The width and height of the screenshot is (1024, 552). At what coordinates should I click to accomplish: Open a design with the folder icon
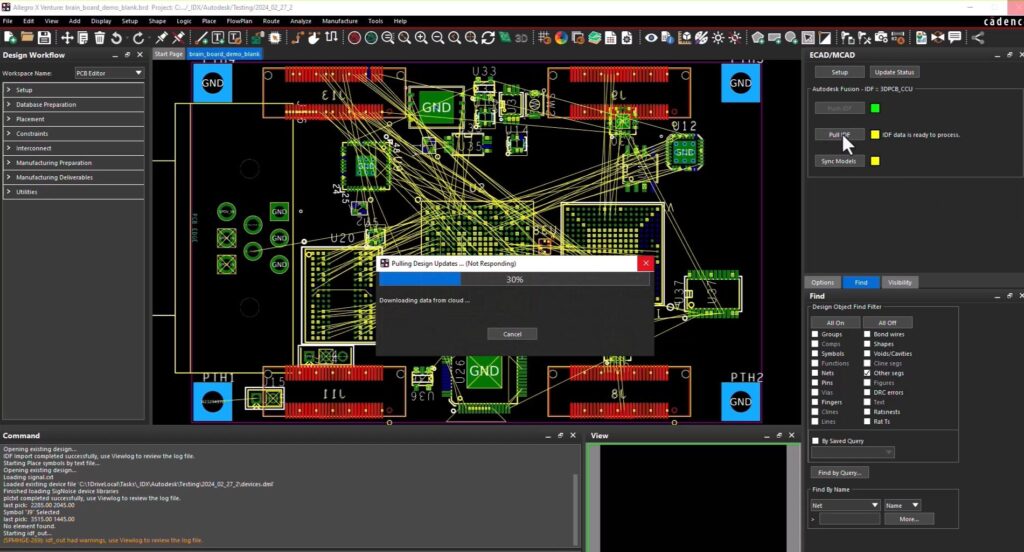[27, 38]
